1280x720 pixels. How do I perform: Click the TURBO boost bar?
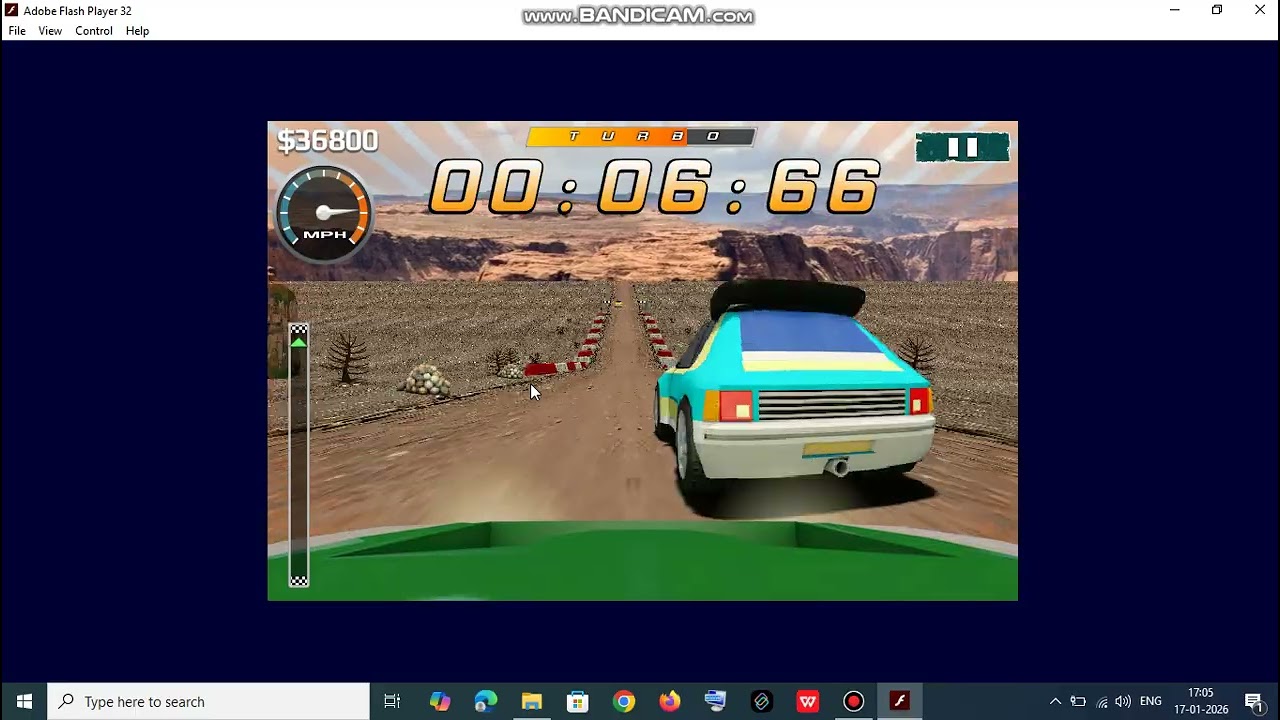(641, 136)
